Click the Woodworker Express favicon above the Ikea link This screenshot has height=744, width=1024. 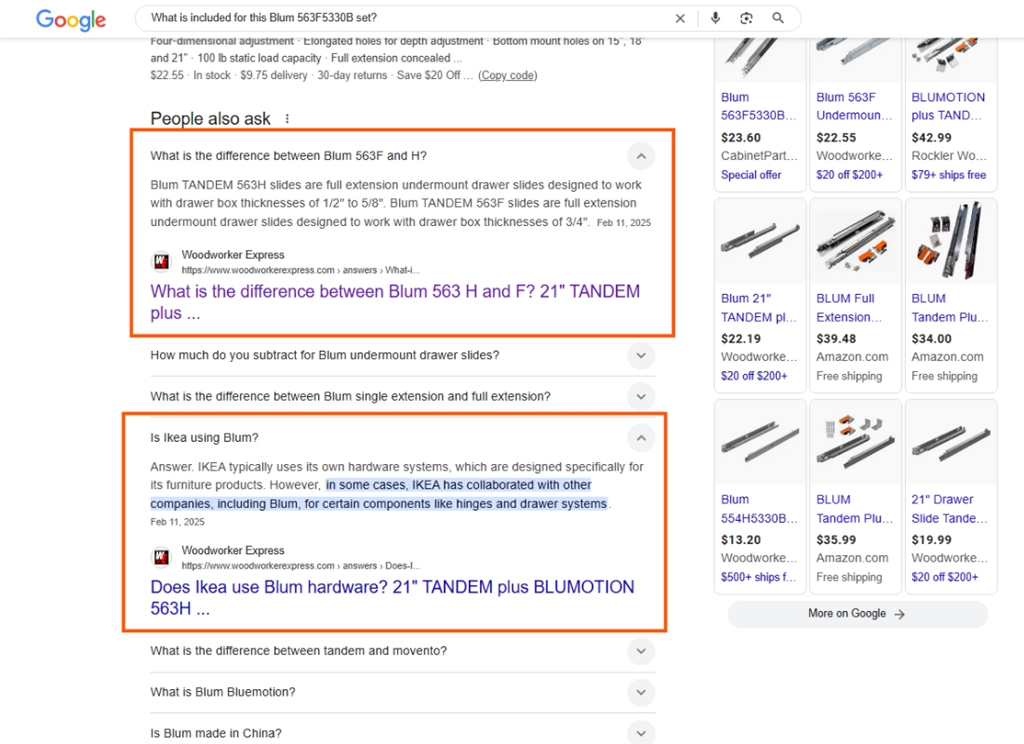pyautogui.click(x=161, y=557)
